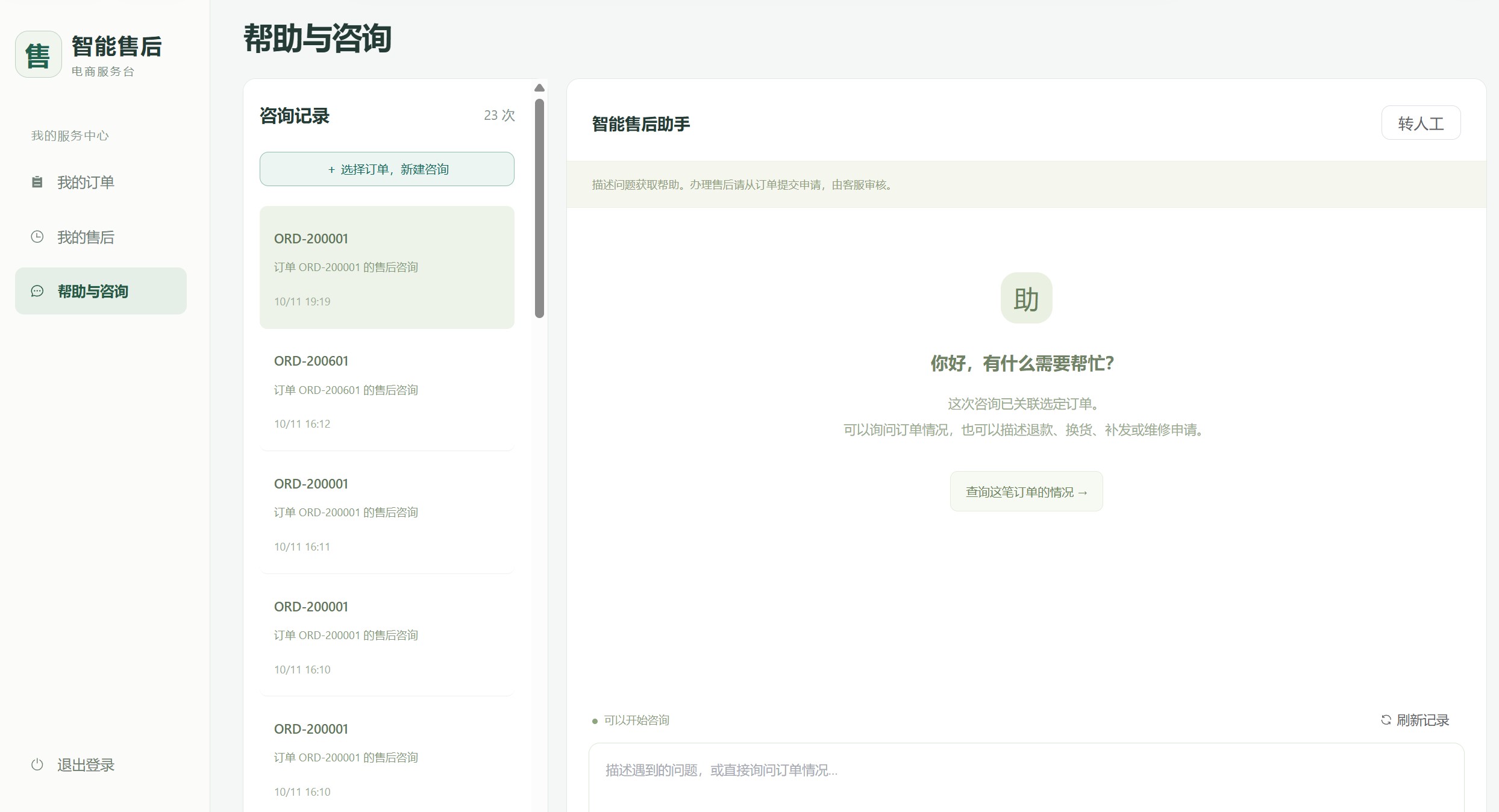Click the 可以开始咨询 status indicator
This screenshot has height=812, width=1499.
631,720
